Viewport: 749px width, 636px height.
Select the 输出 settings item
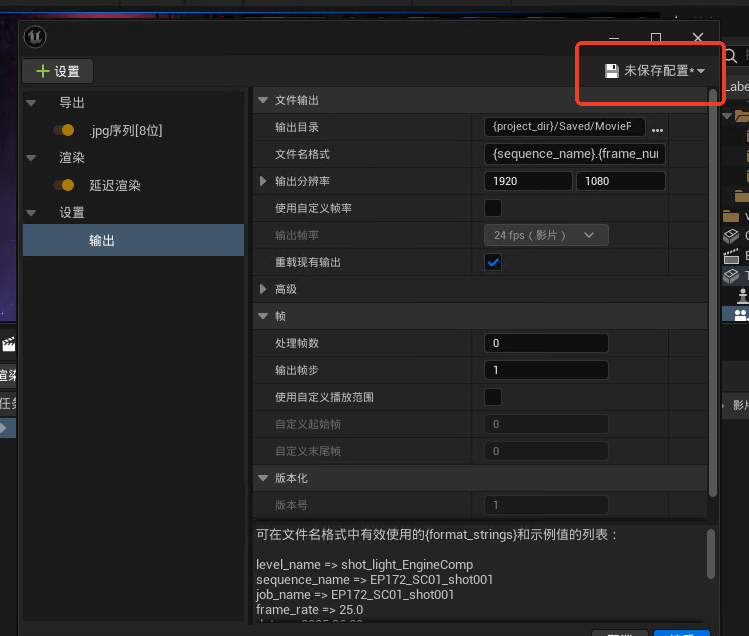pos(102,240)
